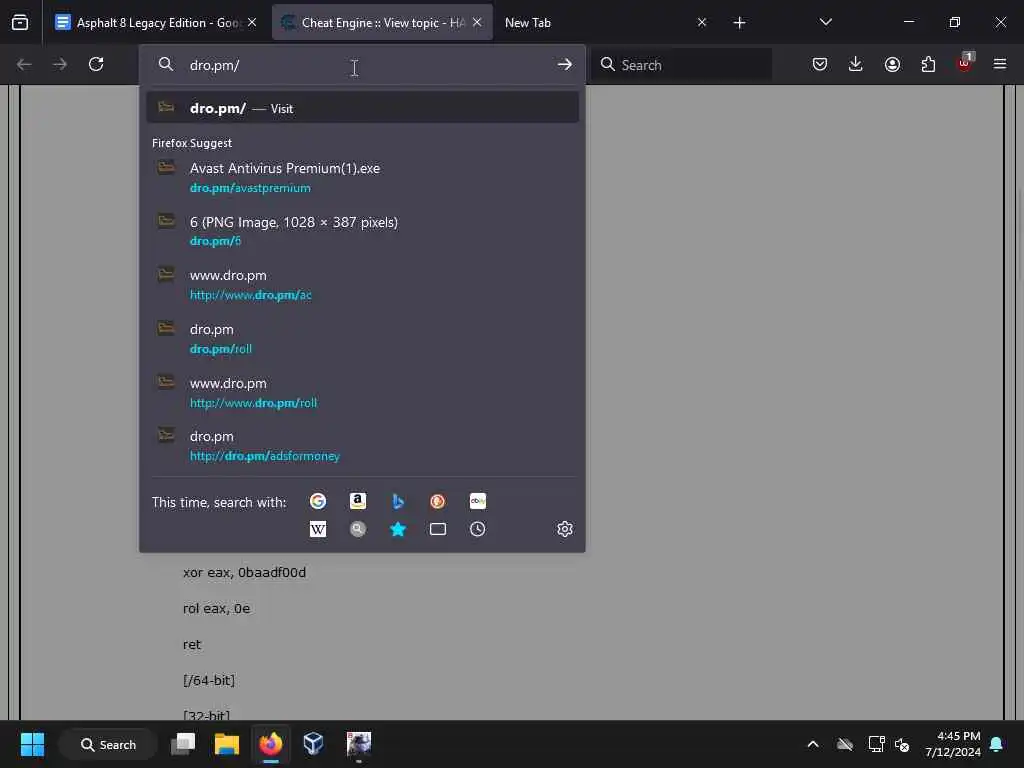The image size is (1024, 768).
Task: Open a new tab with plus button
Action: 739,23
